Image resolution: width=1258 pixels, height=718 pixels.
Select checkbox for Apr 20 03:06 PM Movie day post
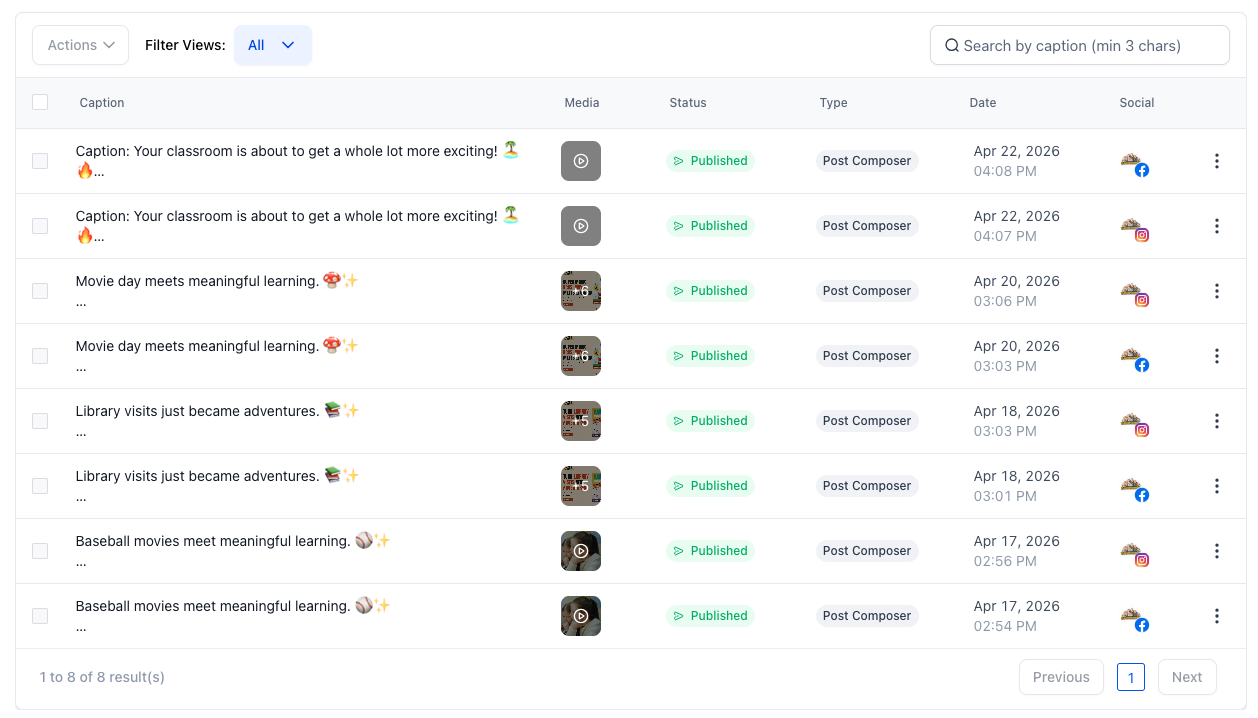pos(40,291)
